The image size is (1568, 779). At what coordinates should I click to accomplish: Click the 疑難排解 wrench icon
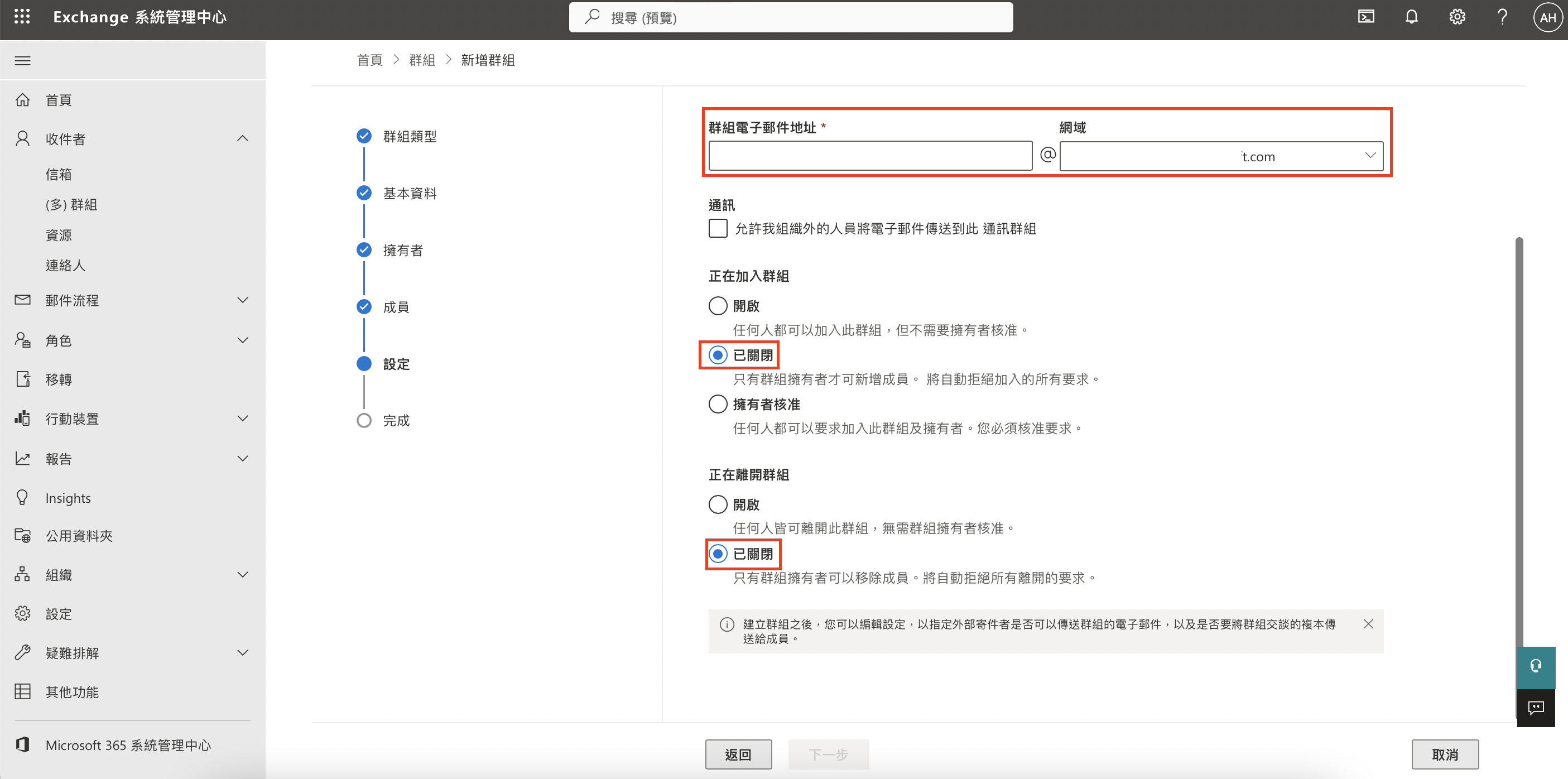pyautogui.click(x=22, y=653)
